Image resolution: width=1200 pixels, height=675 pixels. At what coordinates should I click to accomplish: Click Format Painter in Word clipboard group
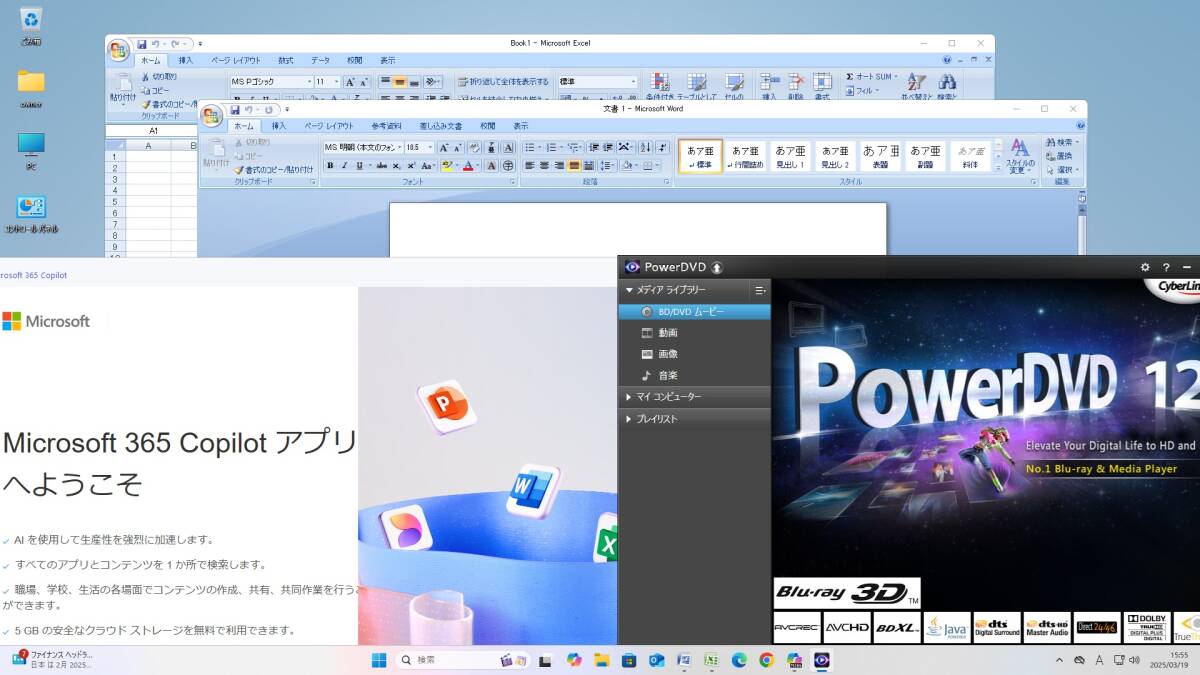click(275, 169)
